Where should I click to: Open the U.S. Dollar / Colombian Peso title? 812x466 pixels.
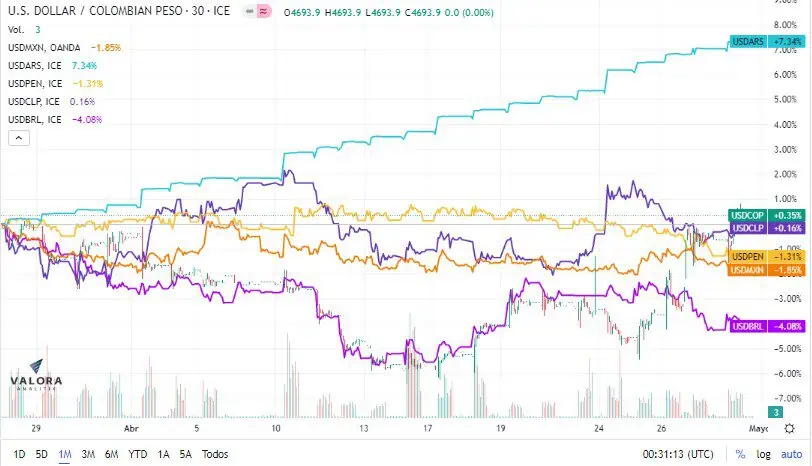coord(119,11)
